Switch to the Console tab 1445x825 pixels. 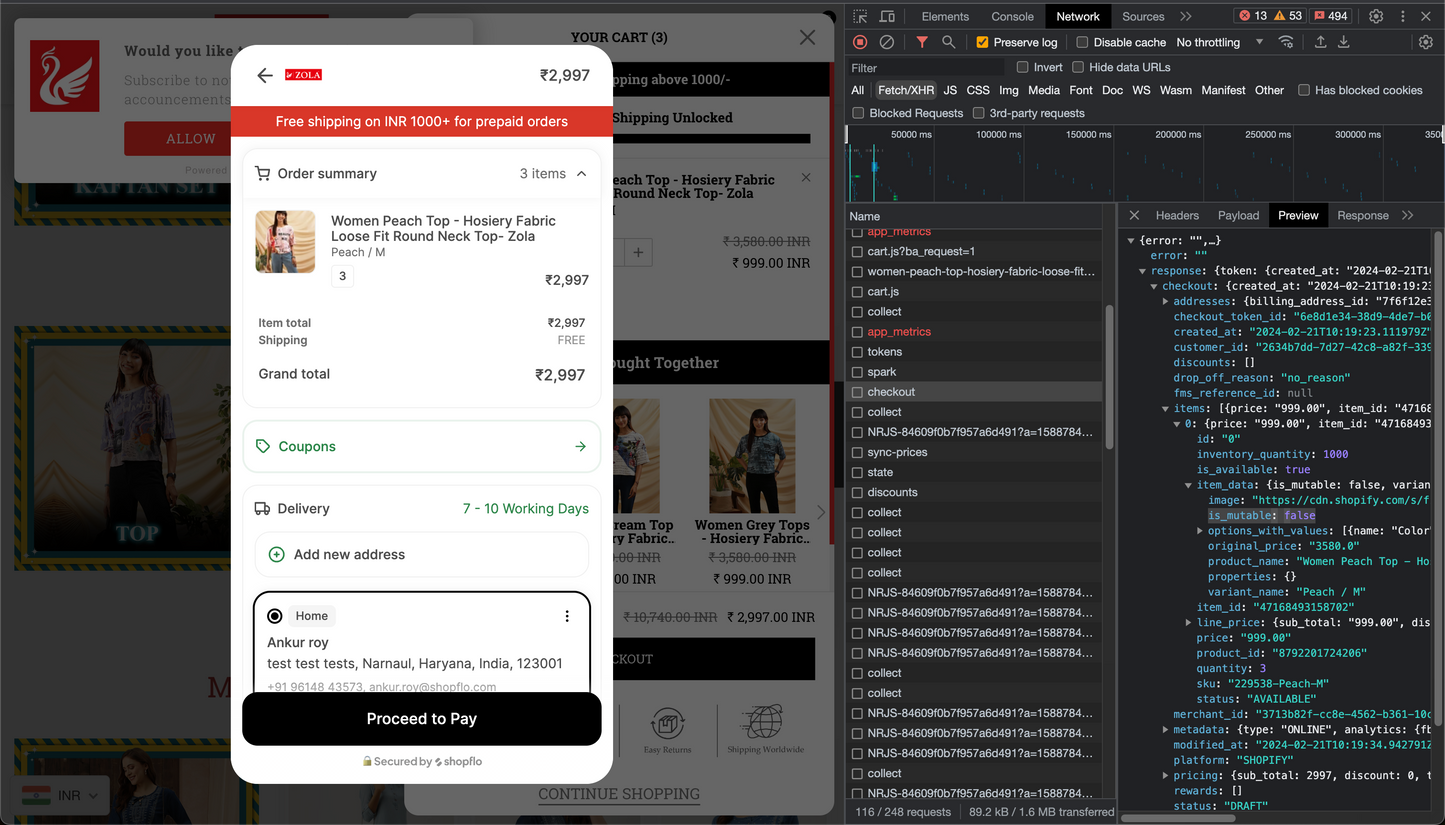point(1012,16)
